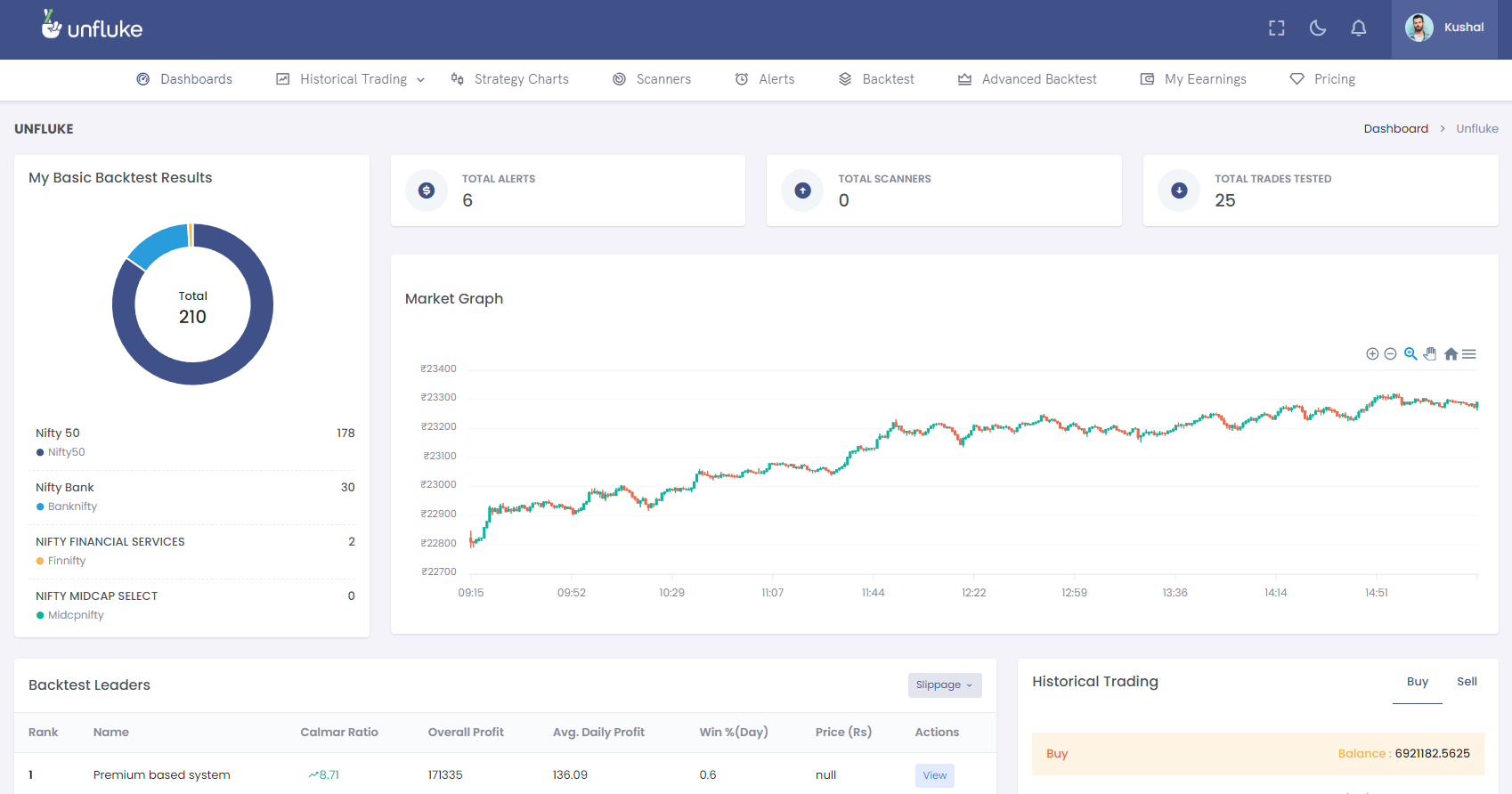This screenshot has width=1512, height=794.
Task: Click the unfluke logo
Action: click(92, 26)
